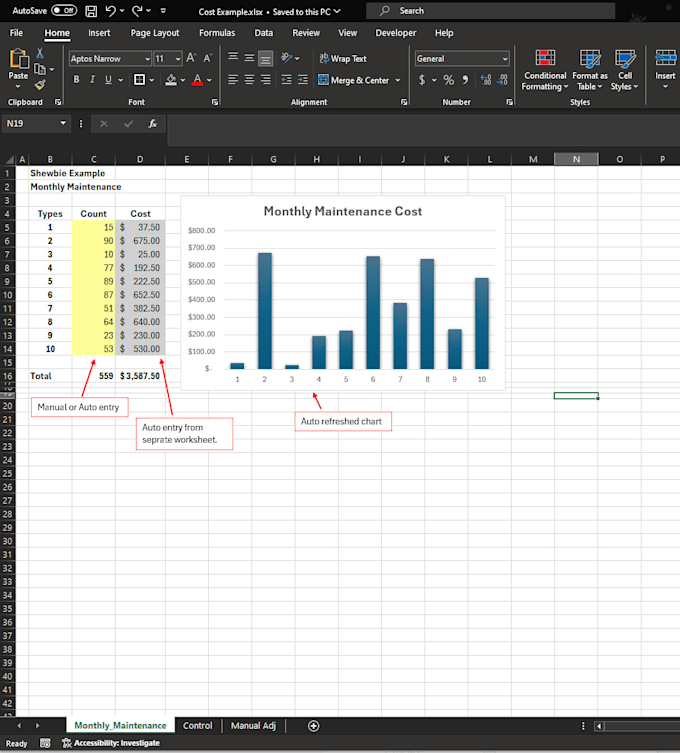The height and width of the screenshot is (753, 680).
Task: Click the Orientation text angle icon
Action: coord(287,58)
